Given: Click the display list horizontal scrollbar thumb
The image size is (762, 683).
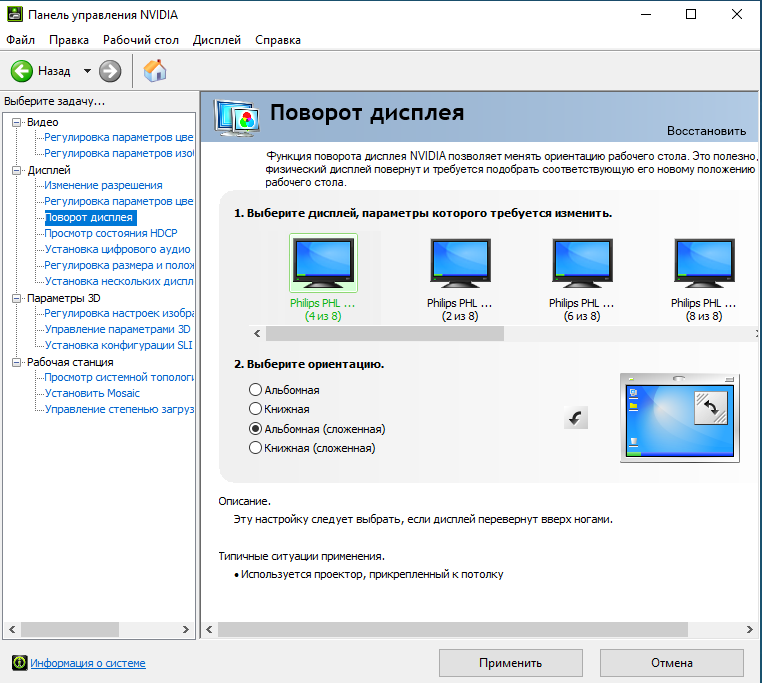Looking at the screenshot, I should click(385, 333).
